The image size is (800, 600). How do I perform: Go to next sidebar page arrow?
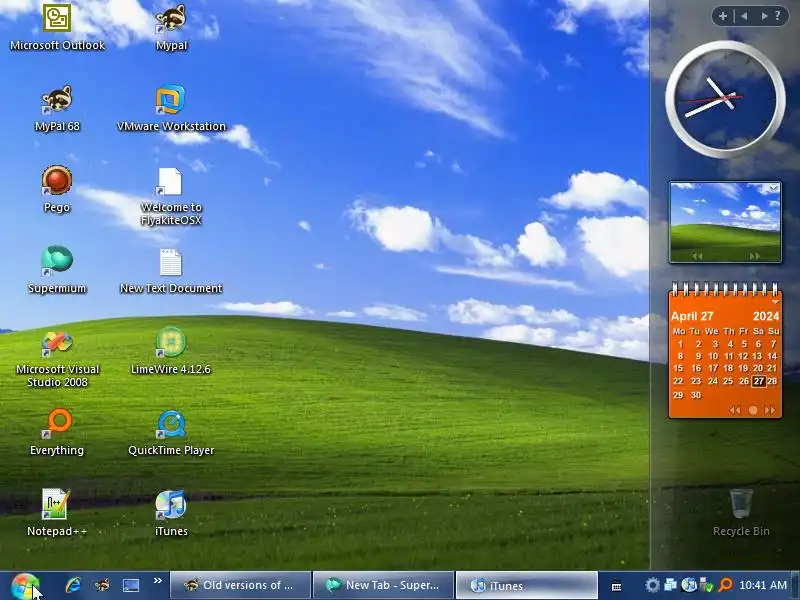pyautogui.click(x=764, y=16)
